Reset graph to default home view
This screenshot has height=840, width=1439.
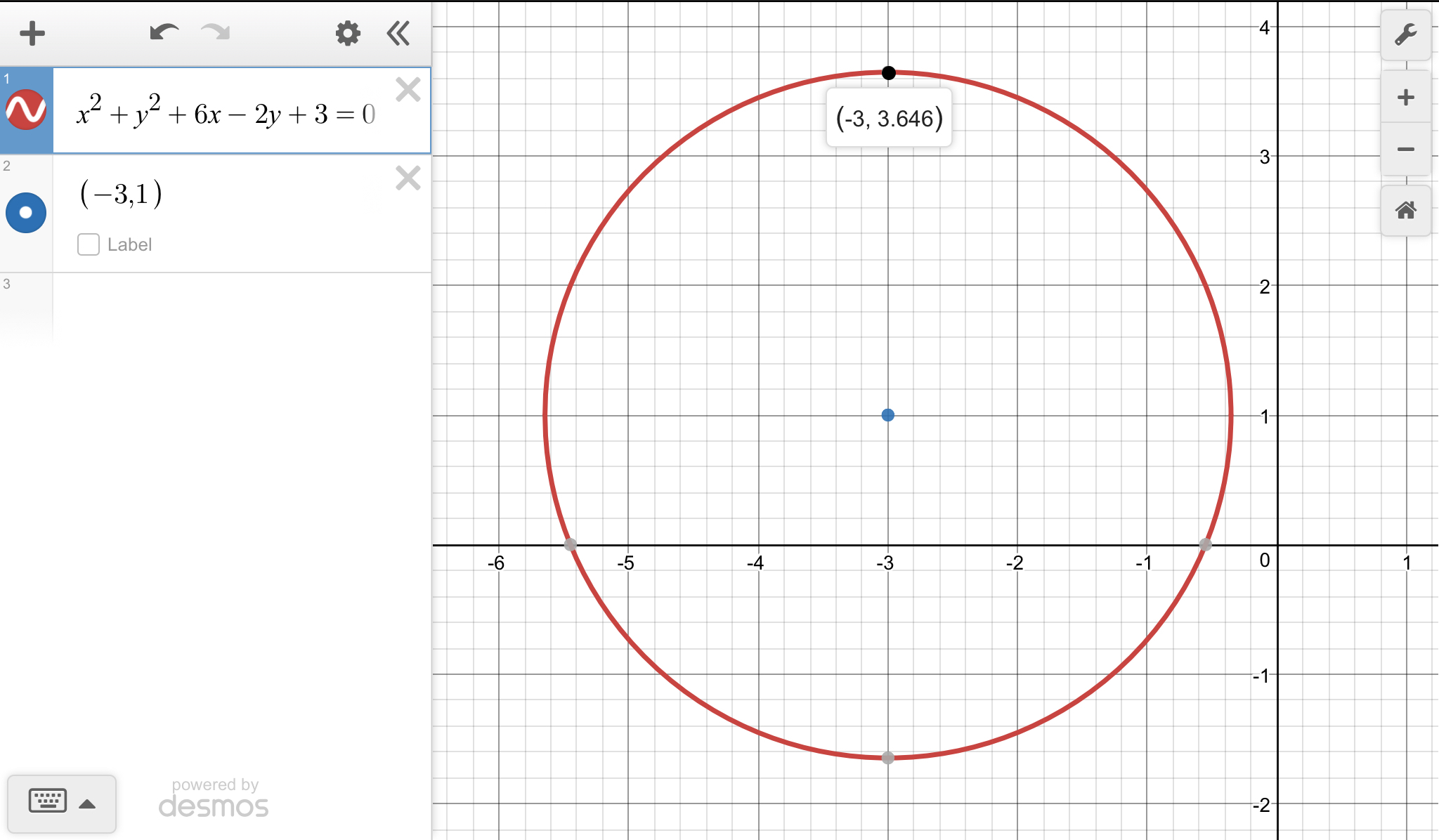[x=1405, y=210]
